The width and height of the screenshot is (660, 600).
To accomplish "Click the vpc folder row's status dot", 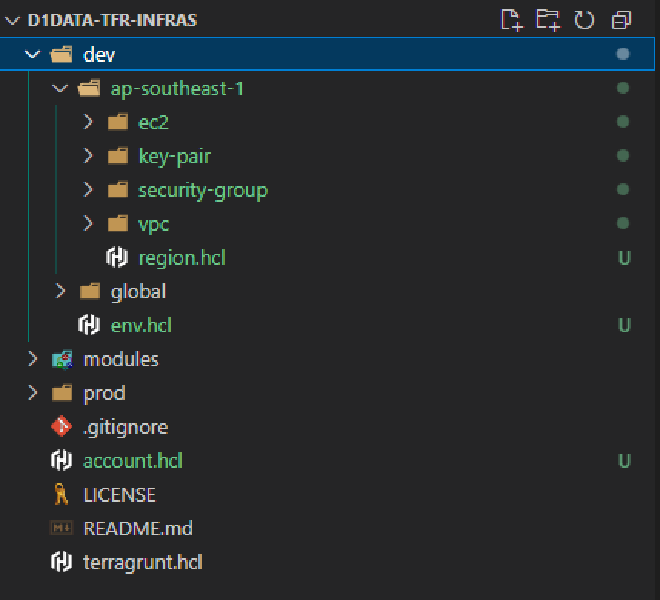I will [623, 223].
